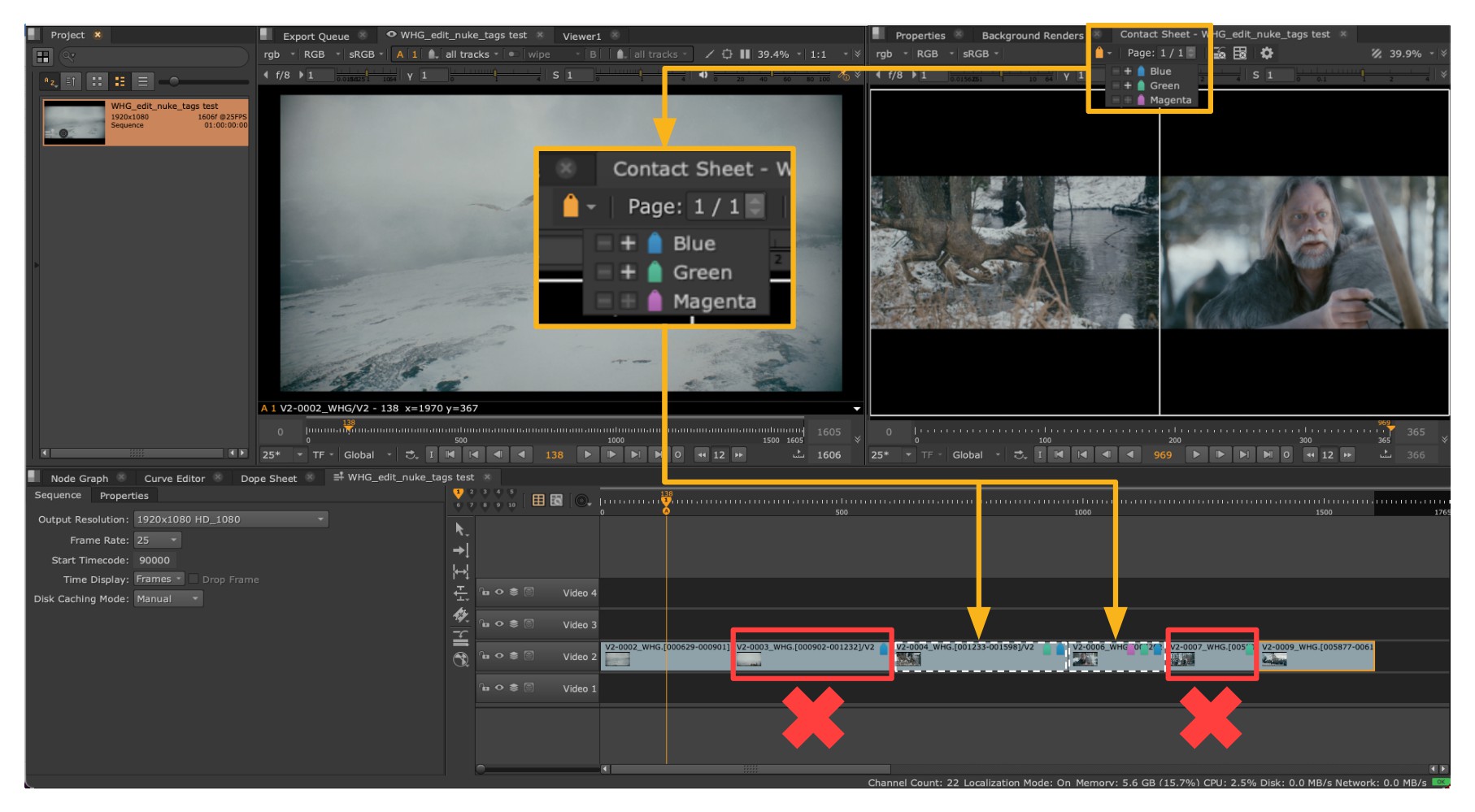This screenshot has width=1475, height=812.
Task: Open the Export Queue tab
Action: [x=315, y=36]
